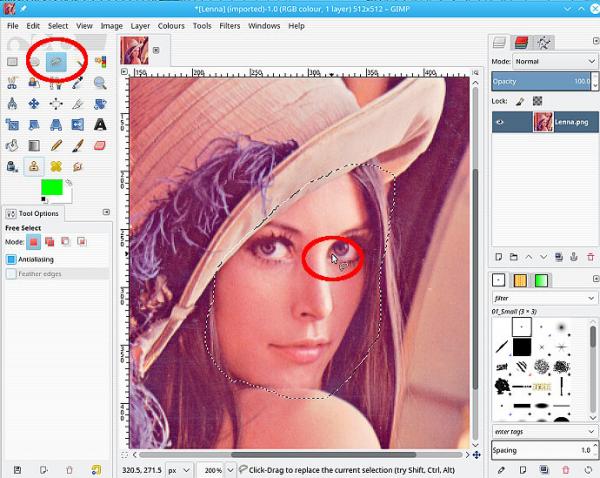Open the File menu

coord(13,26)
